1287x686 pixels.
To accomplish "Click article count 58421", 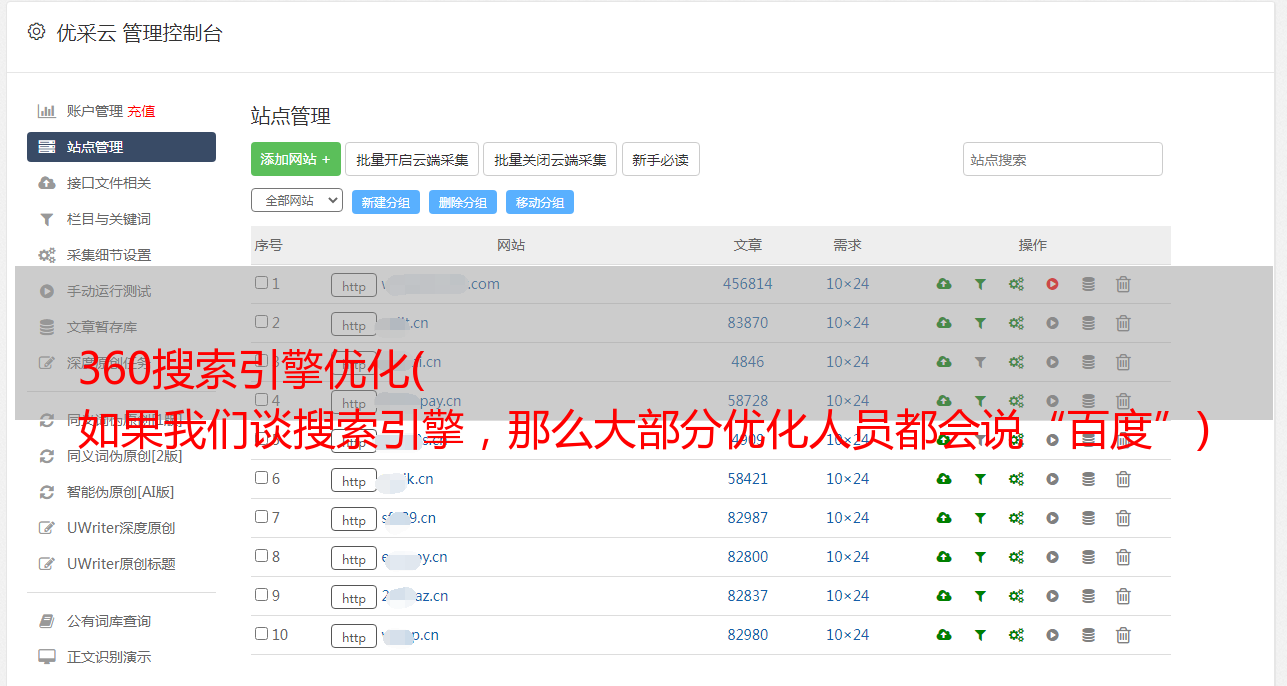I will tap(748, 479).
